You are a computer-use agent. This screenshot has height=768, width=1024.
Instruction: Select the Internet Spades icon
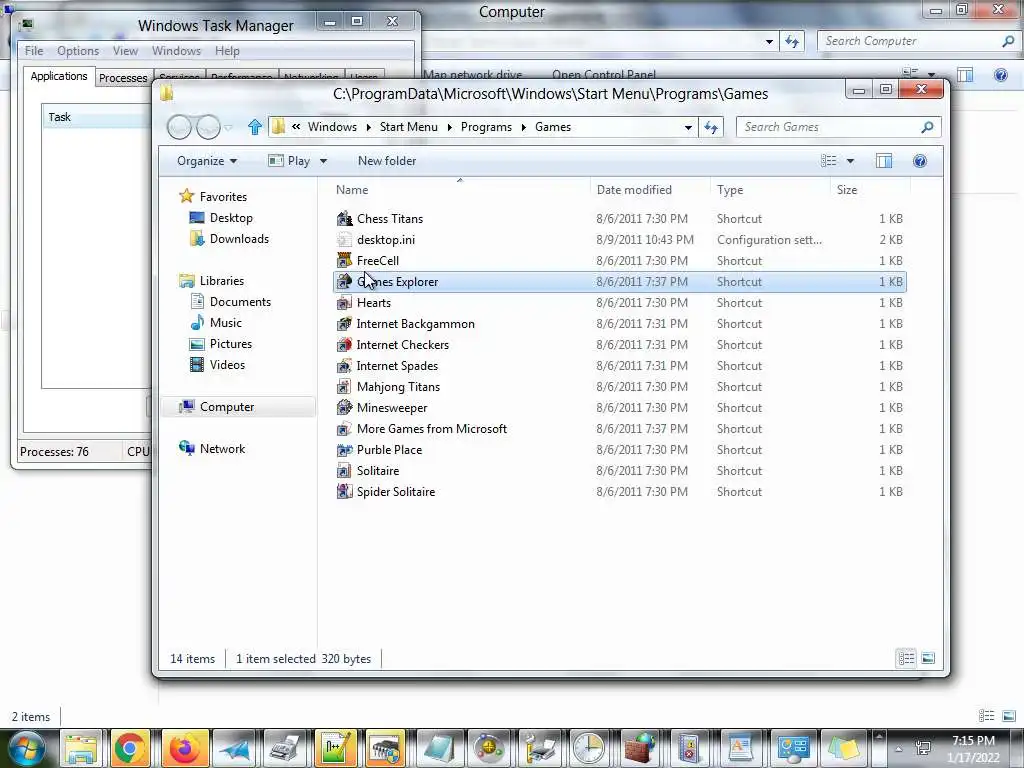pos(344,366)
